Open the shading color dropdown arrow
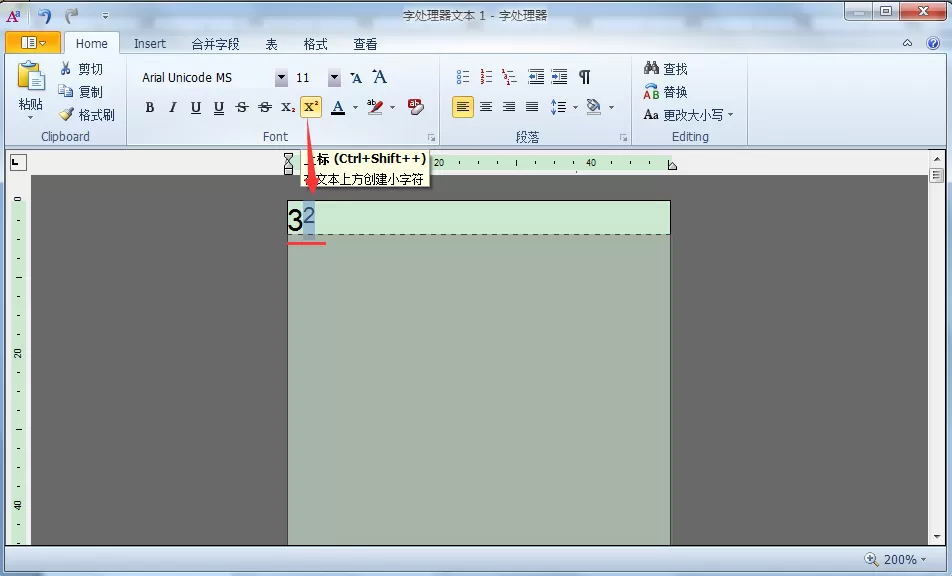Viewport: 952px width, 576px height. (x=611, y=107)
